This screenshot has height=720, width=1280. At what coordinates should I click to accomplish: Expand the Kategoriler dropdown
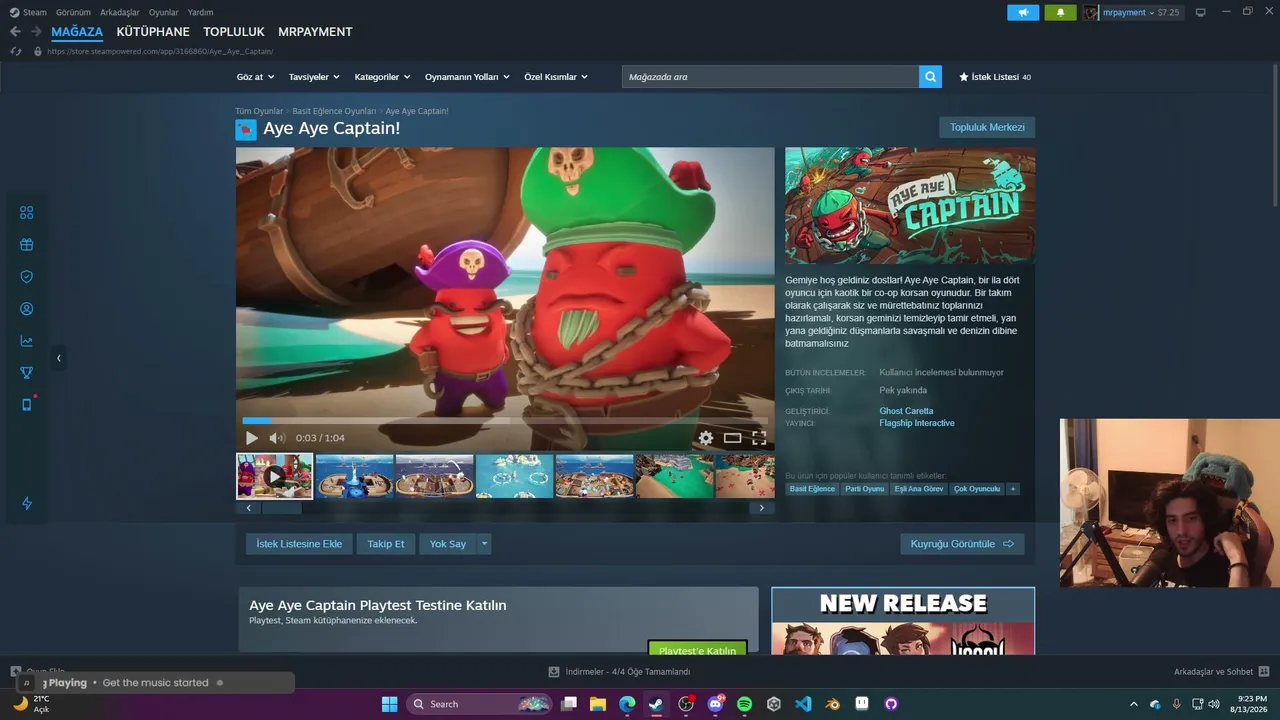[x=382, y=77]
